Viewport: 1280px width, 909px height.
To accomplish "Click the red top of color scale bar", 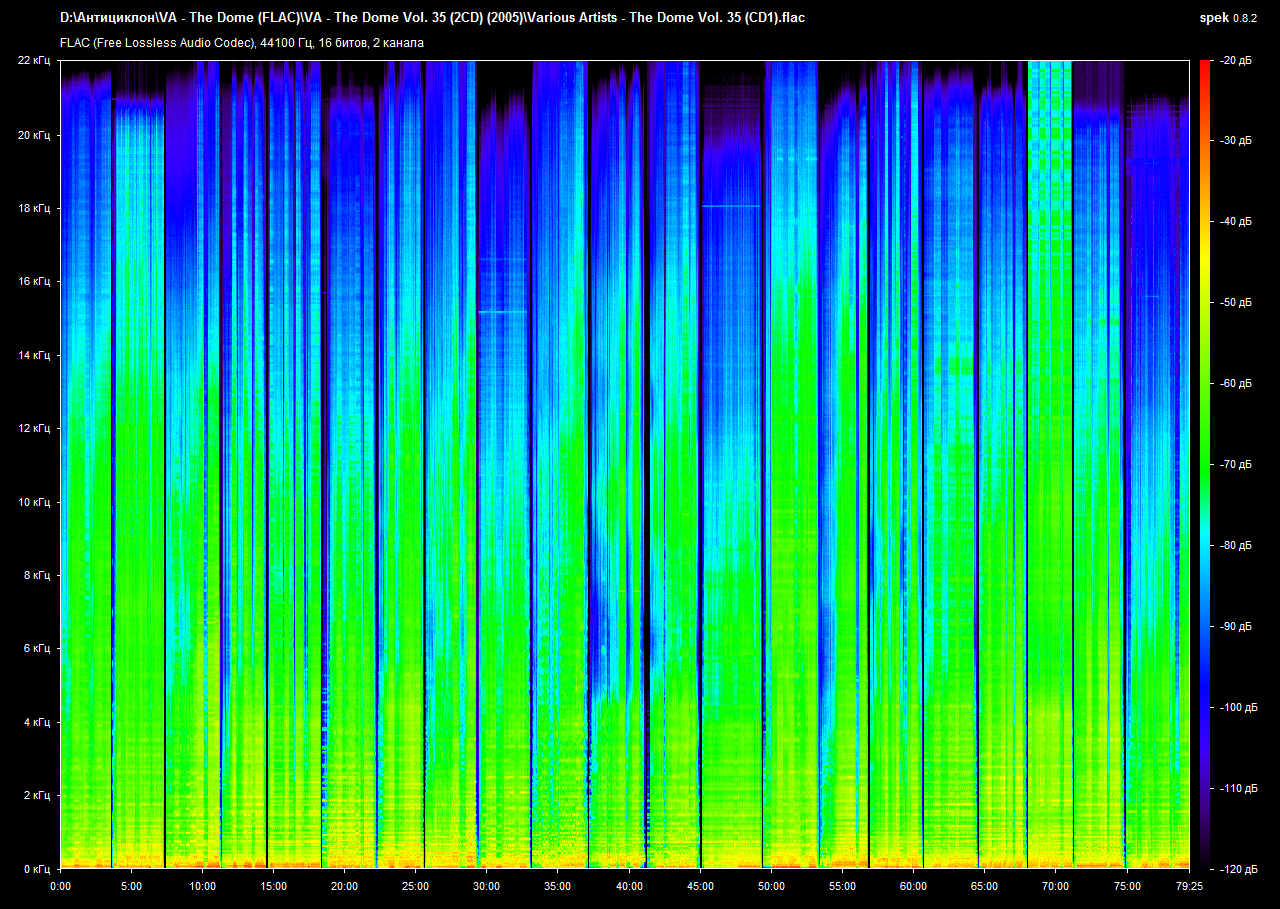I will 1204,68.
